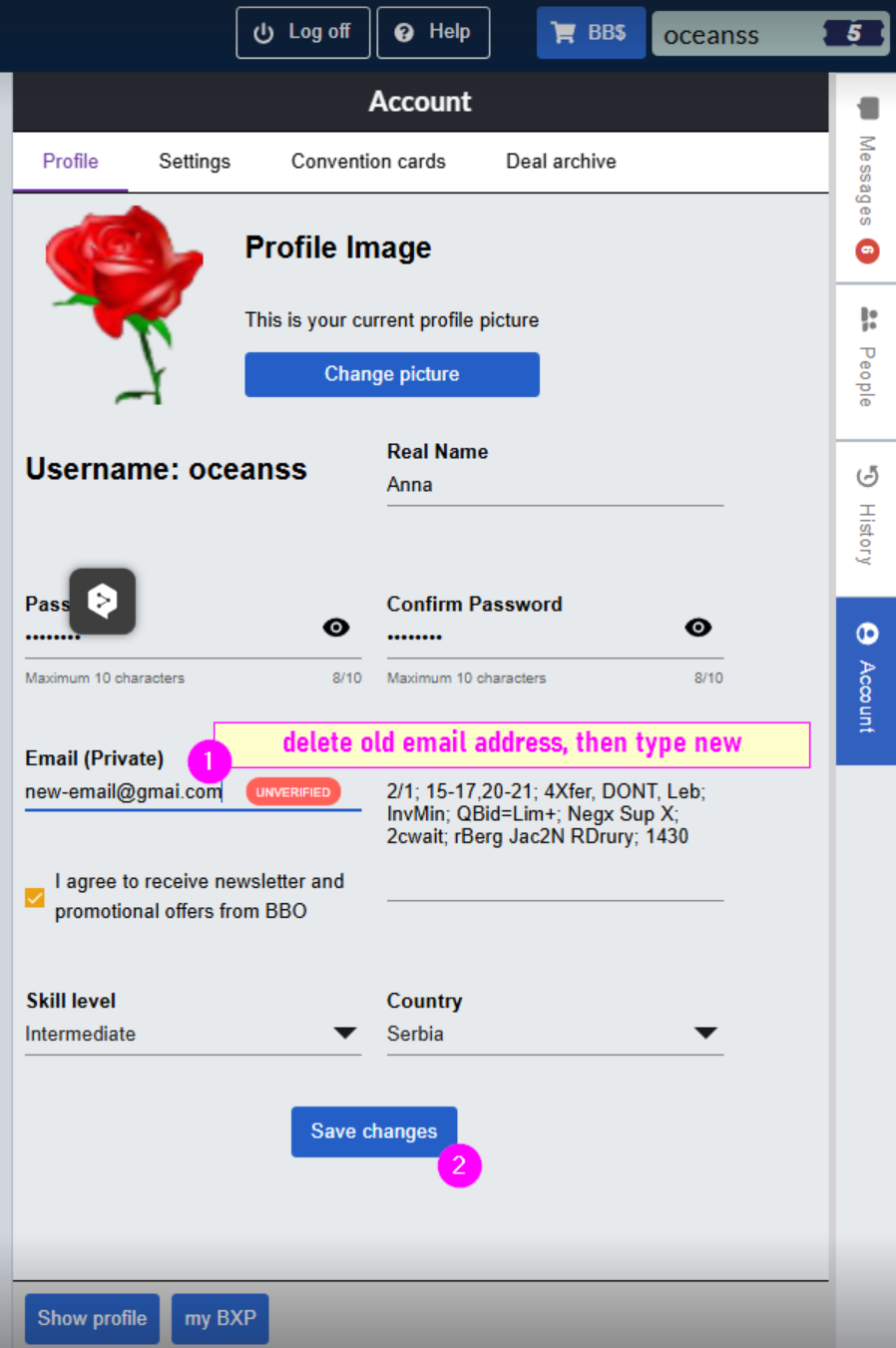
Task: Show password using the eye icon
Action: click(336, 628)
